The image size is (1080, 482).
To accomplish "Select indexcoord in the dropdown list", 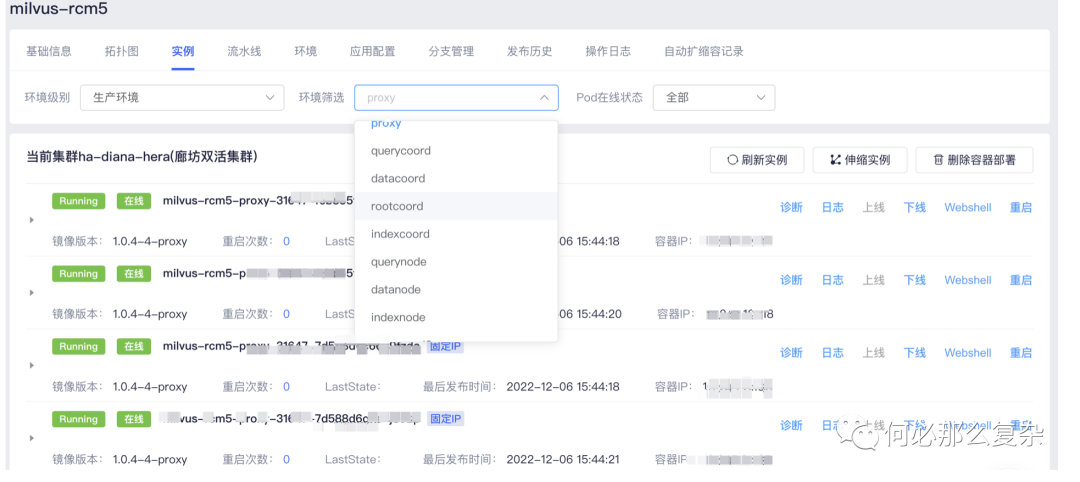I will click(x=456, y=234).
